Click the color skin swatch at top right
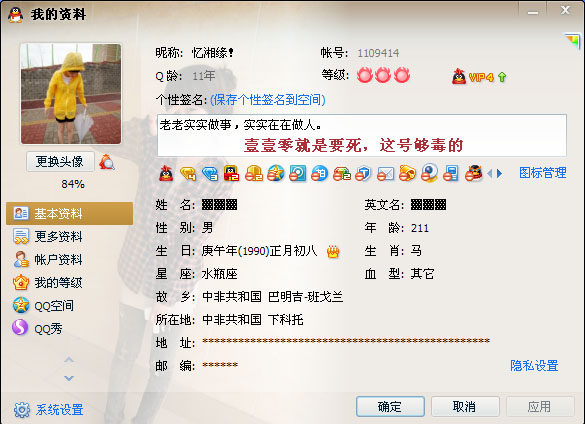 point(572,40)
